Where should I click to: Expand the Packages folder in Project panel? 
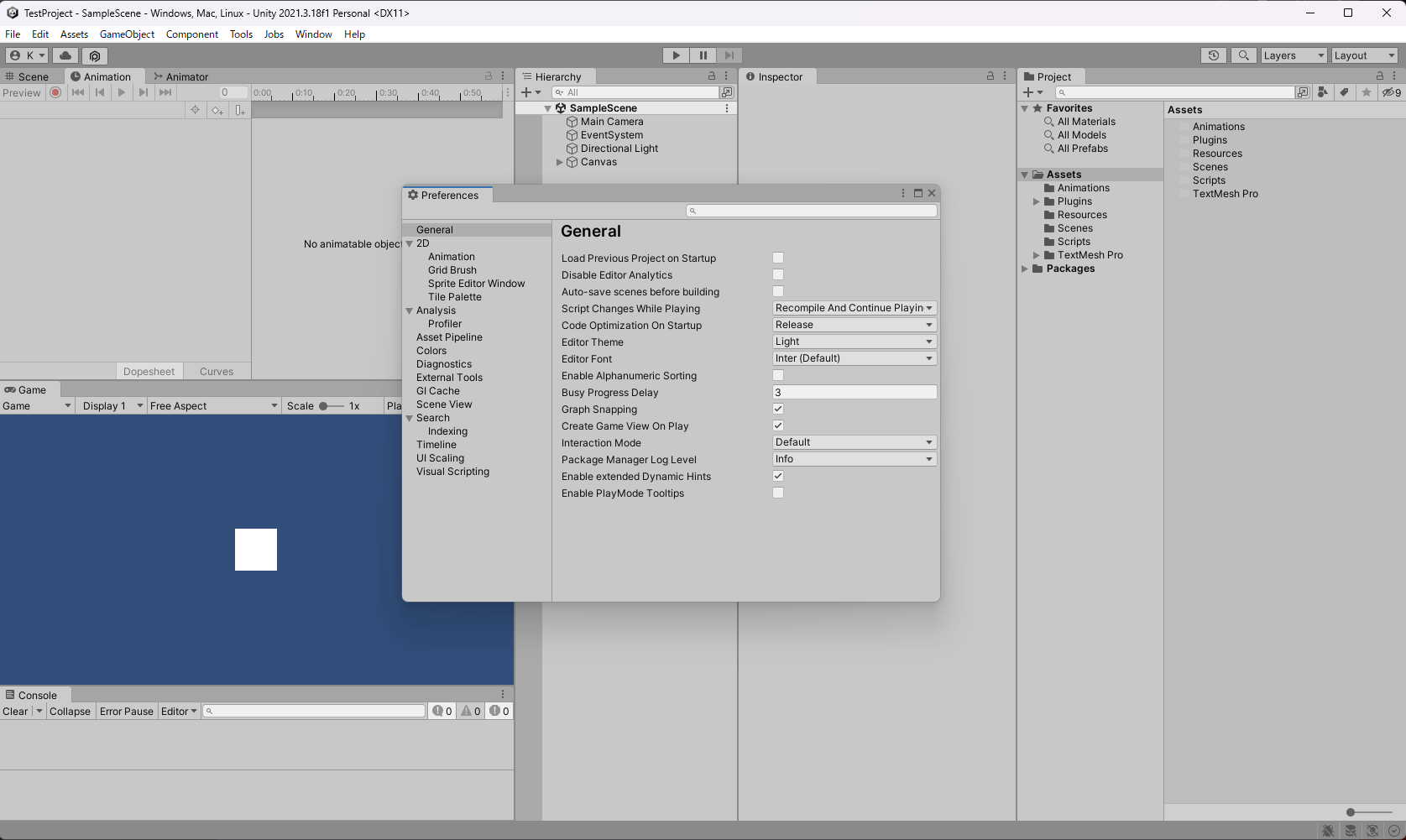point(1026,269)
